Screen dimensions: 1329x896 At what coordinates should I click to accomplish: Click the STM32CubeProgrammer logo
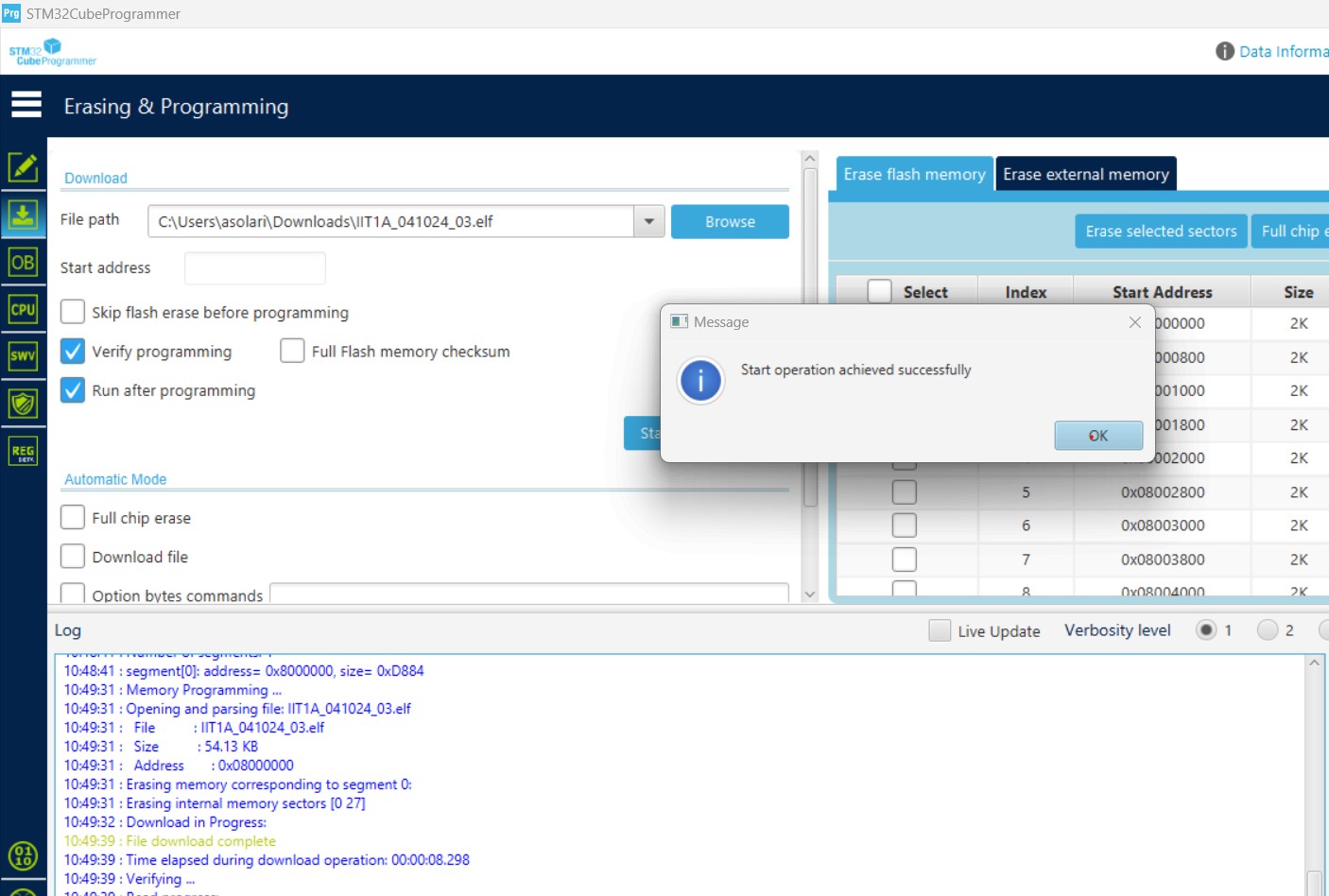tap(53, 52)
